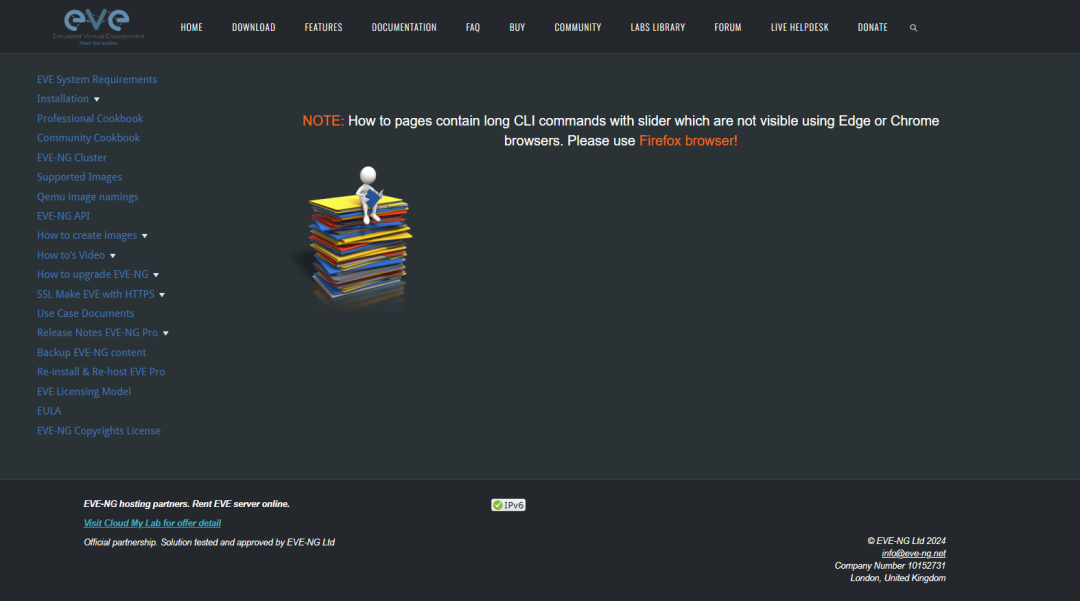Follow Visit Cloud My Lab link
The width and height of the screenshot is (1080, 601).
pyautogui.click(x=152, y=523)
